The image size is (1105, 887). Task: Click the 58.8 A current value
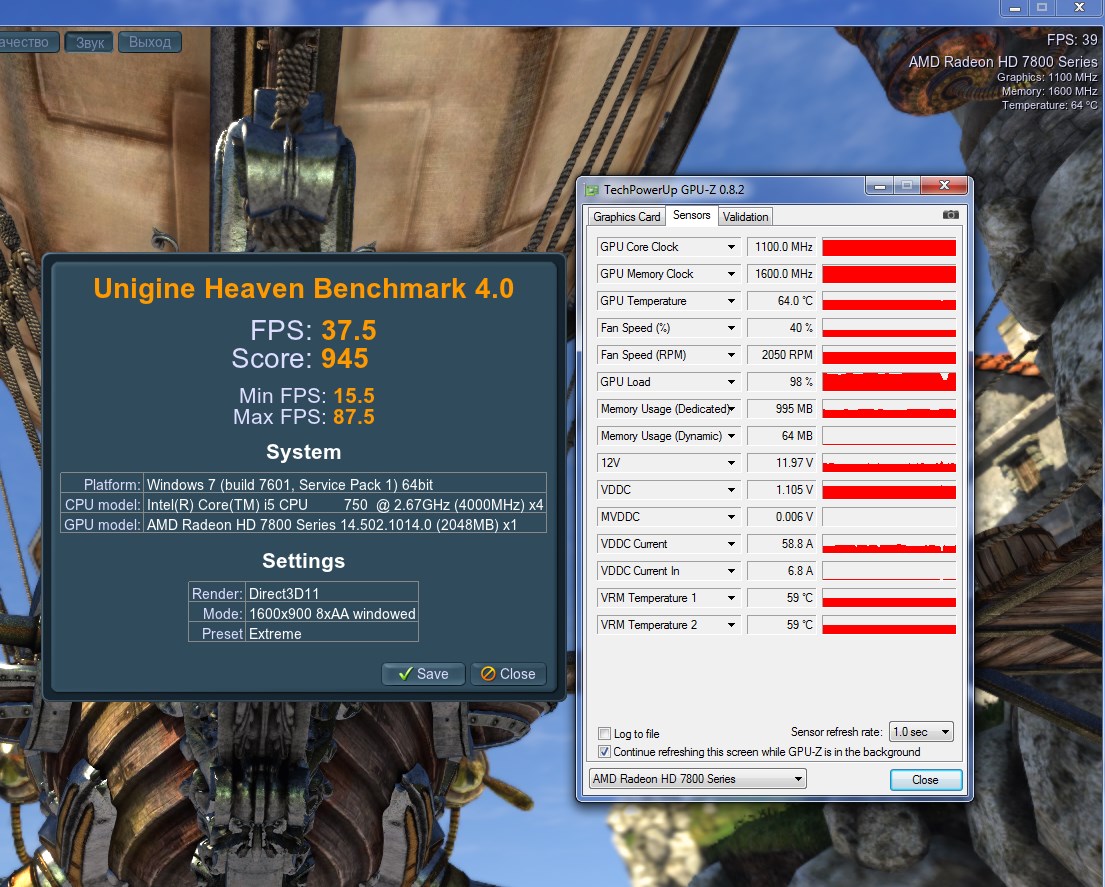[x=782, y=544]
